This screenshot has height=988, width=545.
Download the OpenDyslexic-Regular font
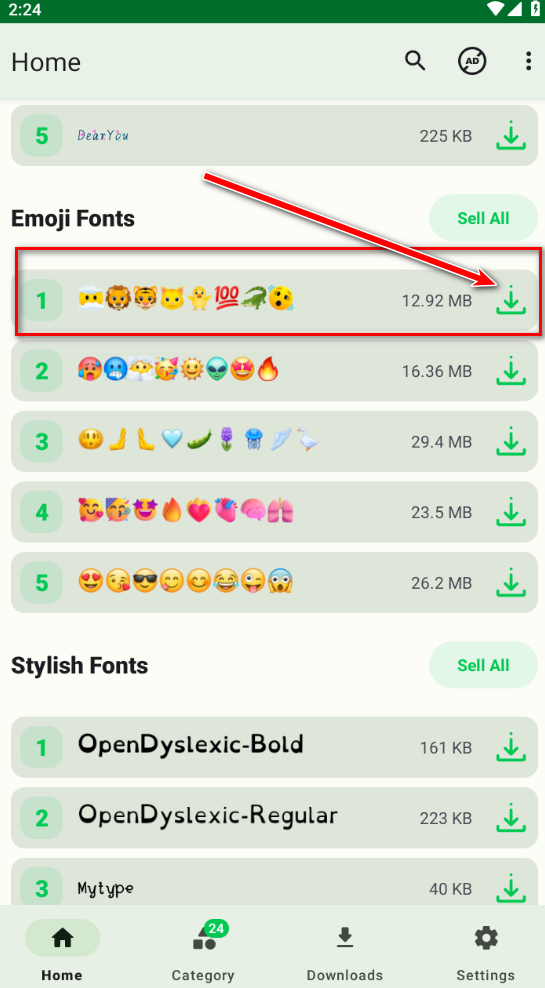click(x=511, y=818)
